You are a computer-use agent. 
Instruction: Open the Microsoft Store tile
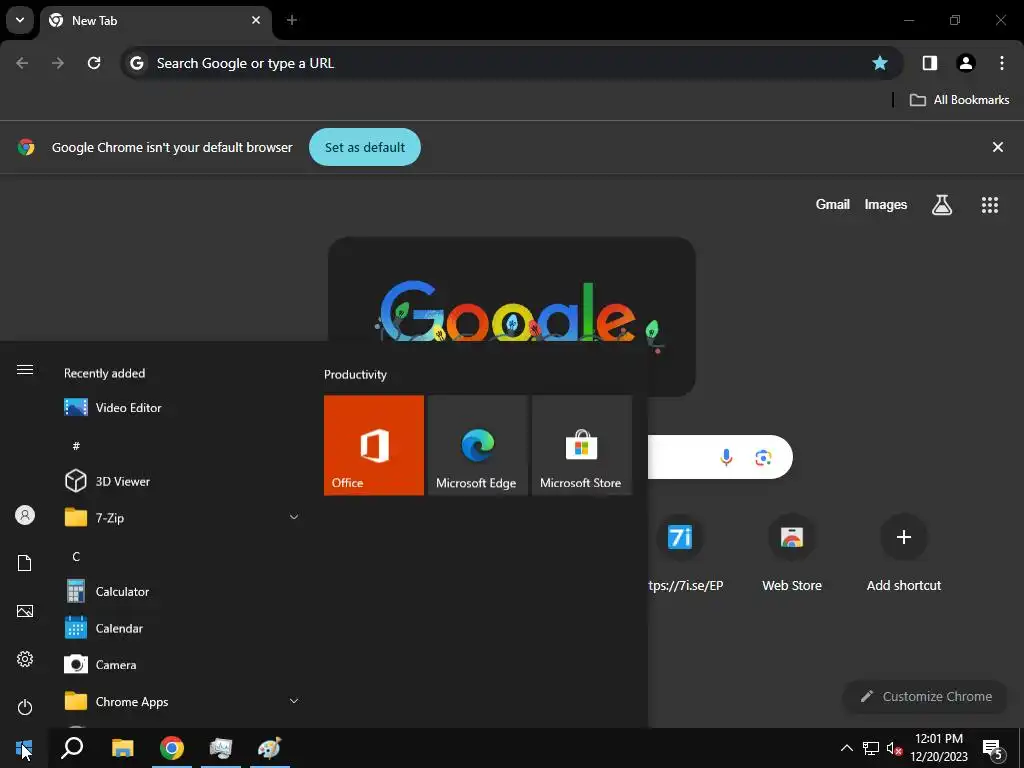coord(581,445)
